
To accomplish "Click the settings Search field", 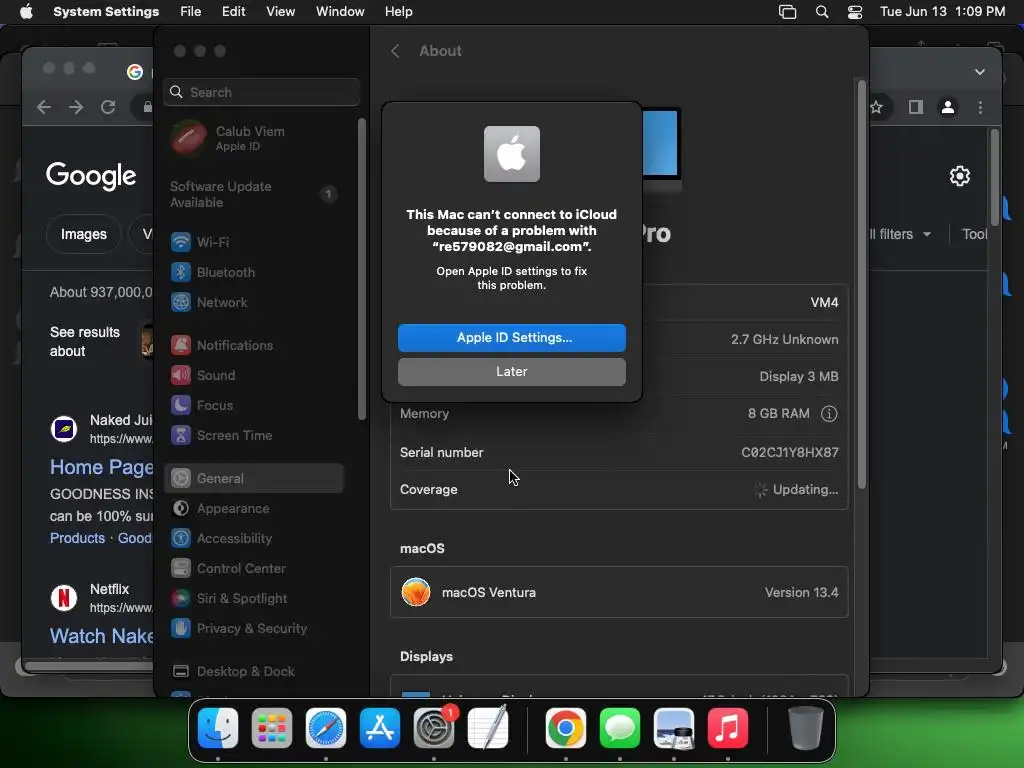I will pos(261,92).
